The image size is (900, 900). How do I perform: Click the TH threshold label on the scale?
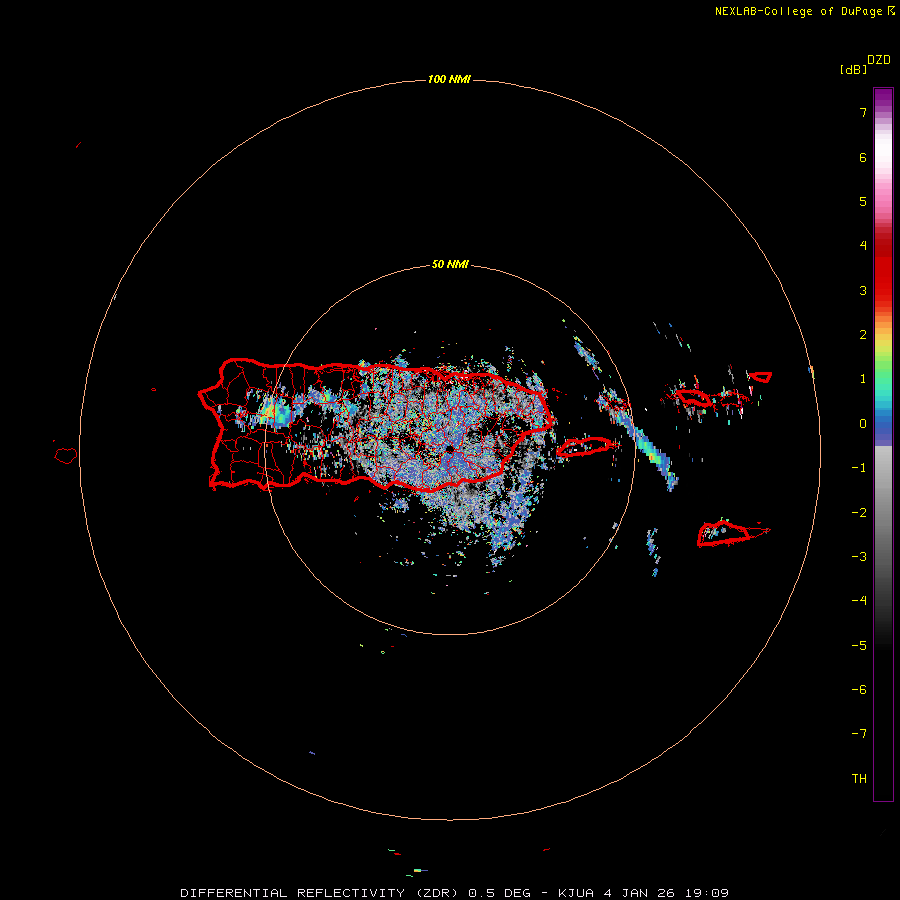(x=859, y=778)
